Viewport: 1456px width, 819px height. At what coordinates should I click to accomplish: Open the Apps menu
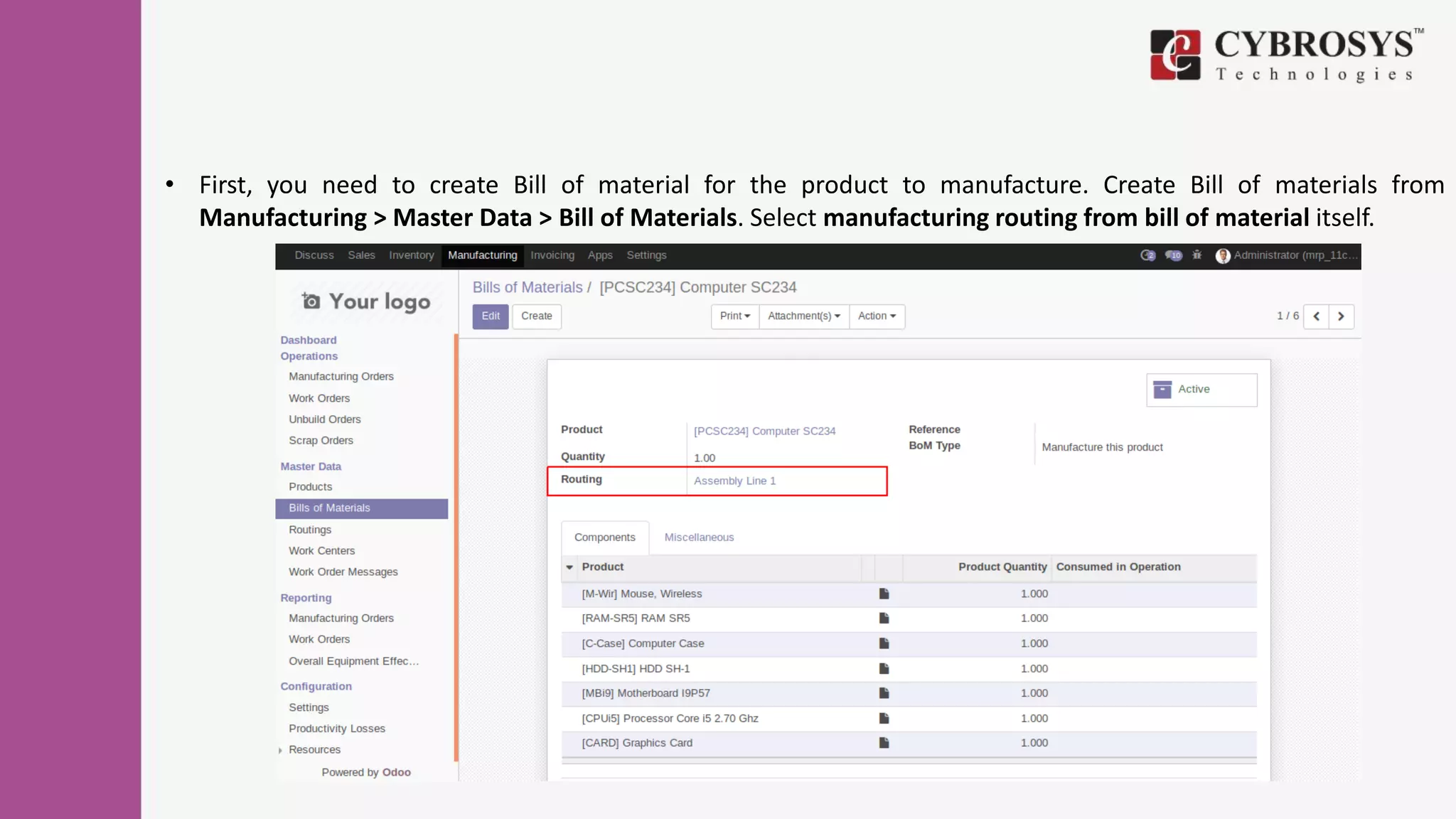coord(600,255)
